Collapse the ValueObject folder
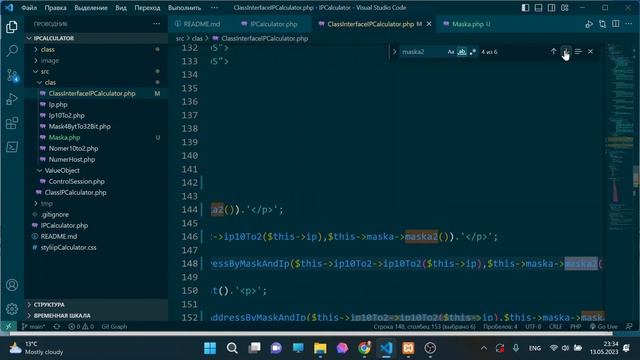This screenshot has height=360, width=640. [96, 170]
